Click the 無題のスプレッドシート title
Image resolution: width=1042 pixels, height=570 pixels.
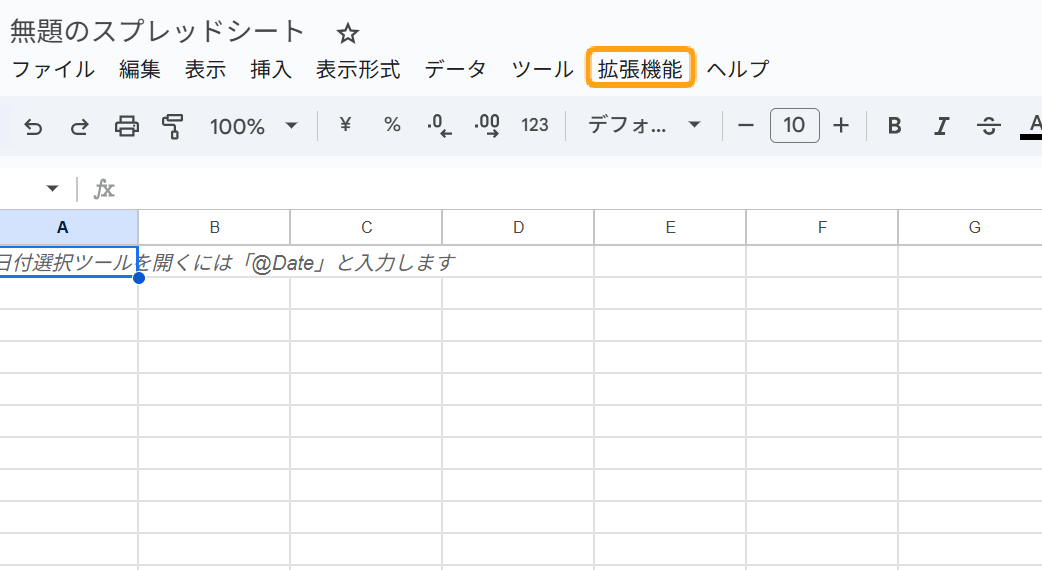point(157,31)
